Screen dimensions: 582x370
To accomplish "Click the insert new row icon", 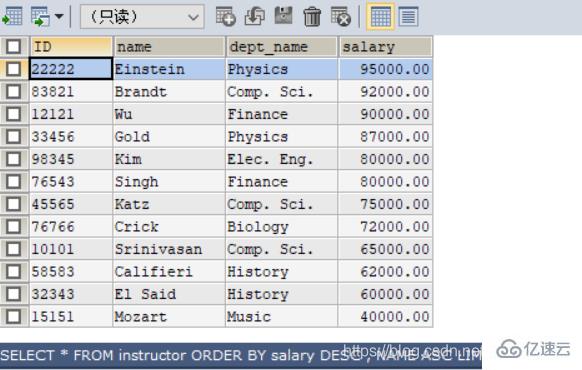I will [x=226, y=16].
